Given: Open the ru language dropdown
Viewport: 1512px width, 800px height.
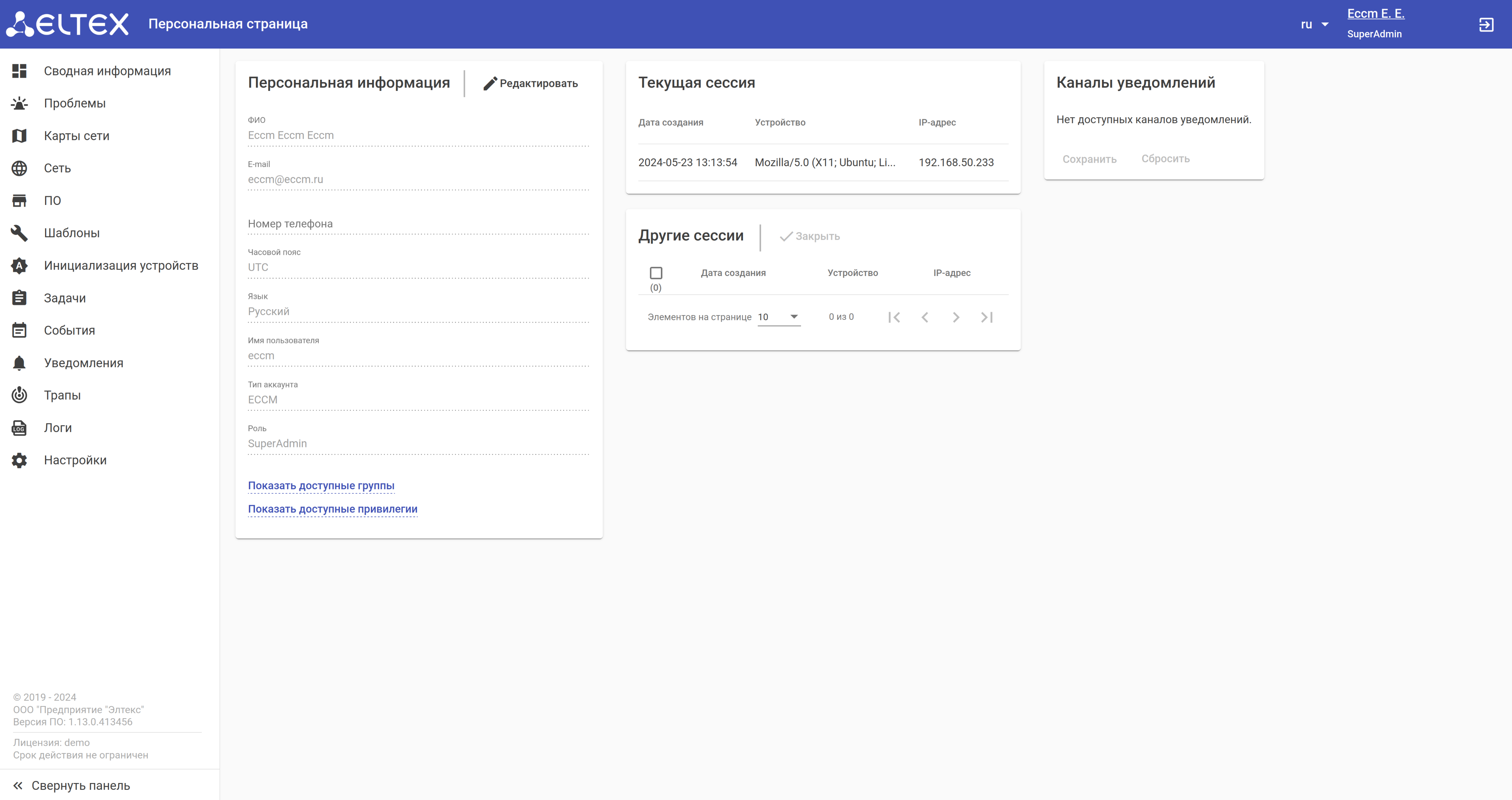Looking at the screenshot, I should 1314,24.
